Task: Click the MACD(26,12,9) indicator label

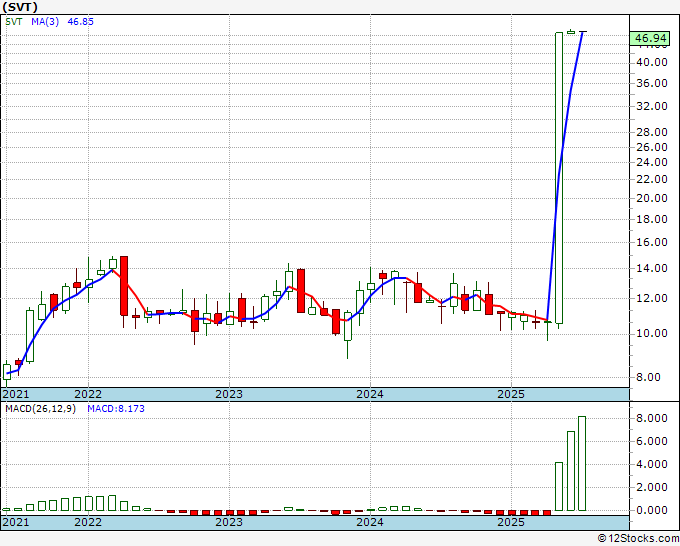Action: (x=40, y=409)
